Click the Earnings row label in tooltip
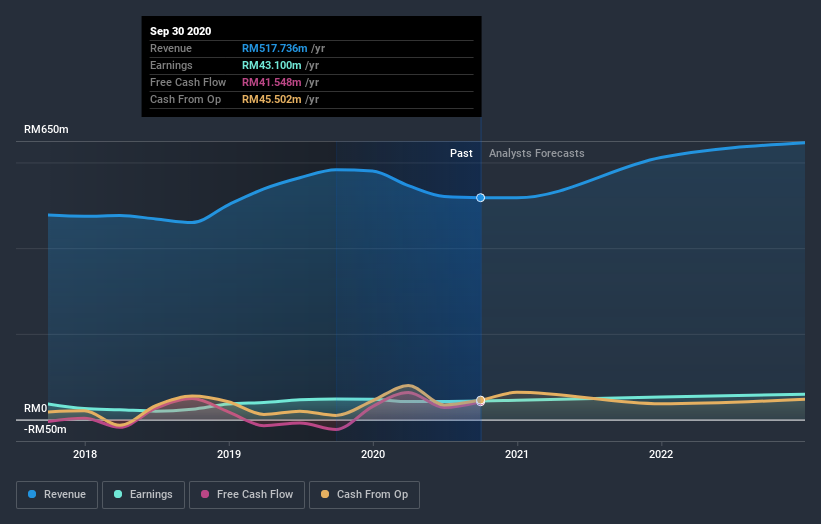 click(171, 65)
